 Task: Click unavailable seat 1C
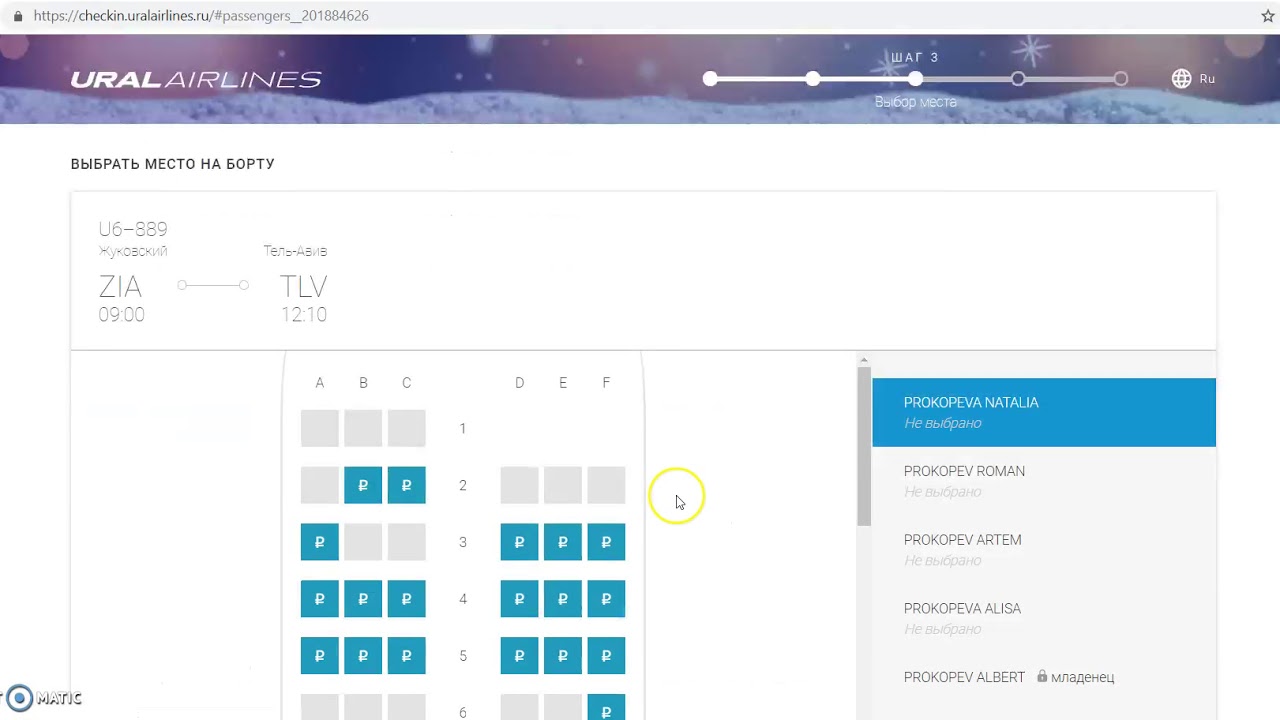(x=406, y=428)
